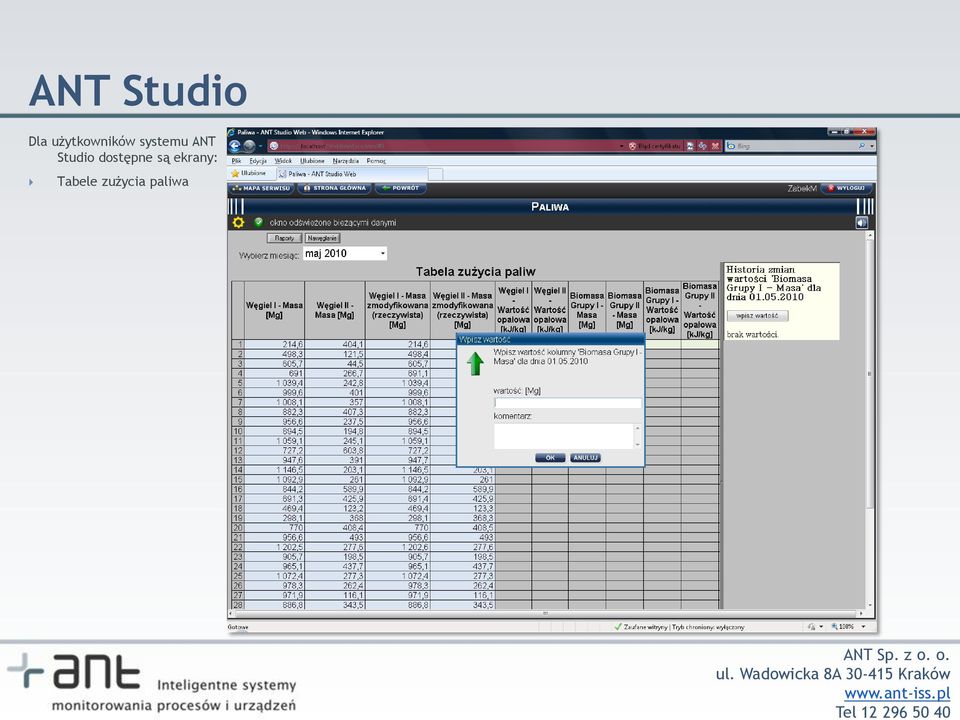Open the month selector showing maj 2010
Screen dimensions: 960x720
click(x=345, y=253)
